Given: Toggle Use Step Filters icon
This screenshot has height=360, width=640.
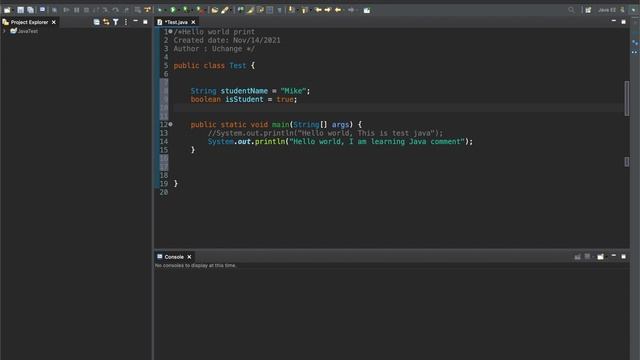Looking at the screenshot, I should point(147,10).
